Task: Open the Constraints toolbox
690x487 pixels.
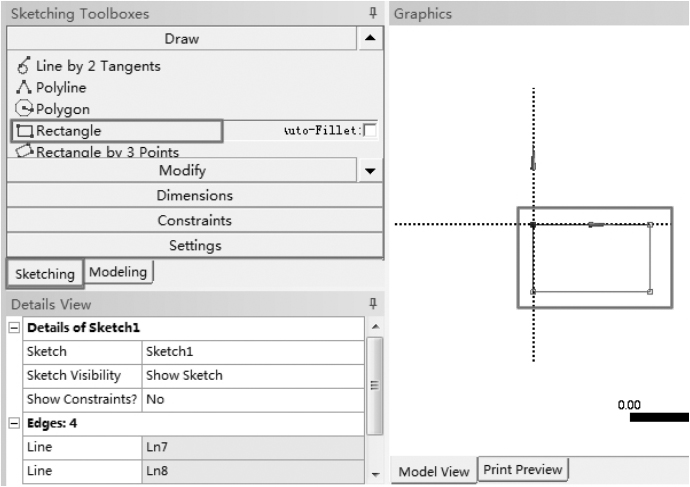Action: (x=194, y=220)
